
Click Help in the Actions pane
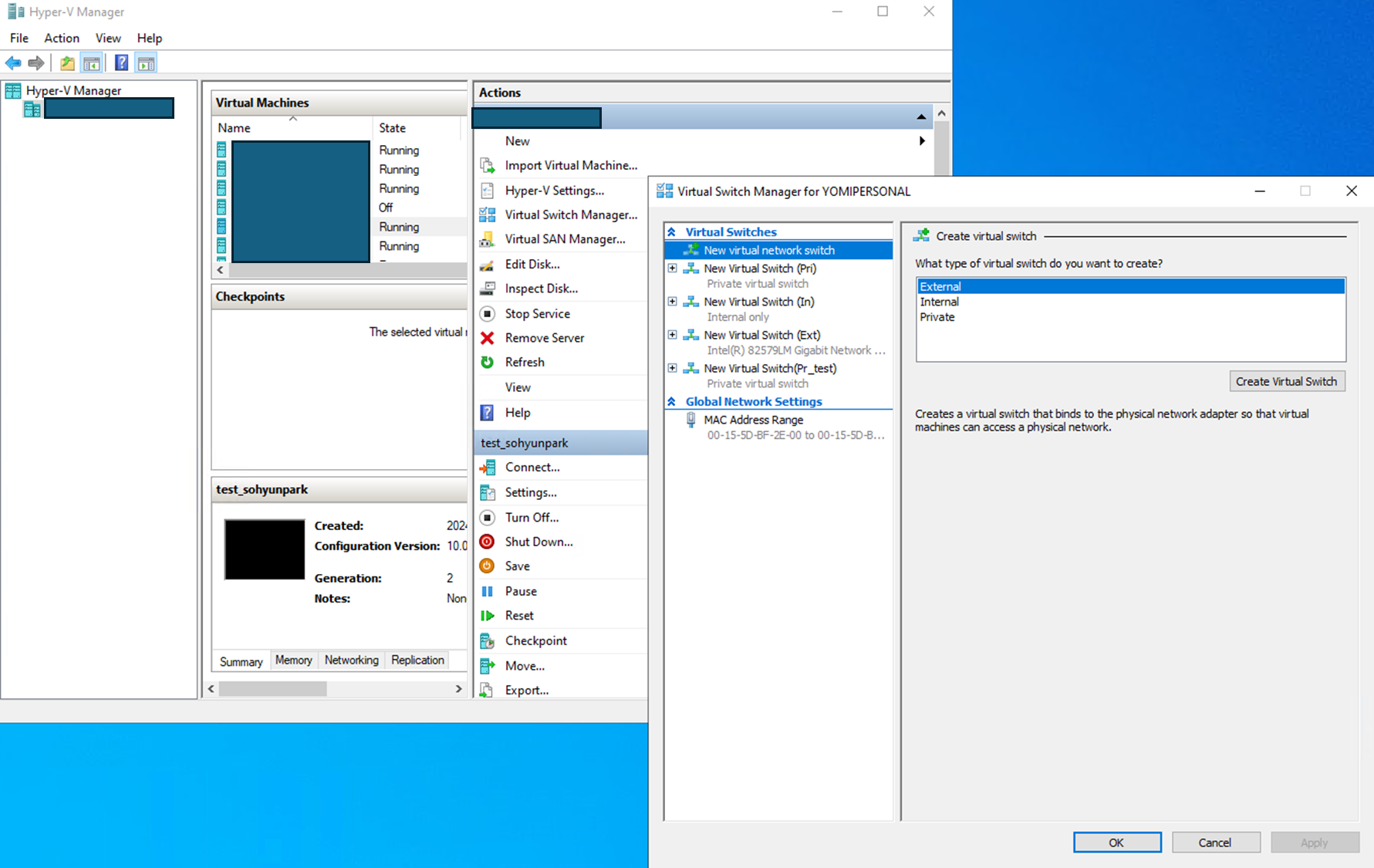tap(518, 413)
